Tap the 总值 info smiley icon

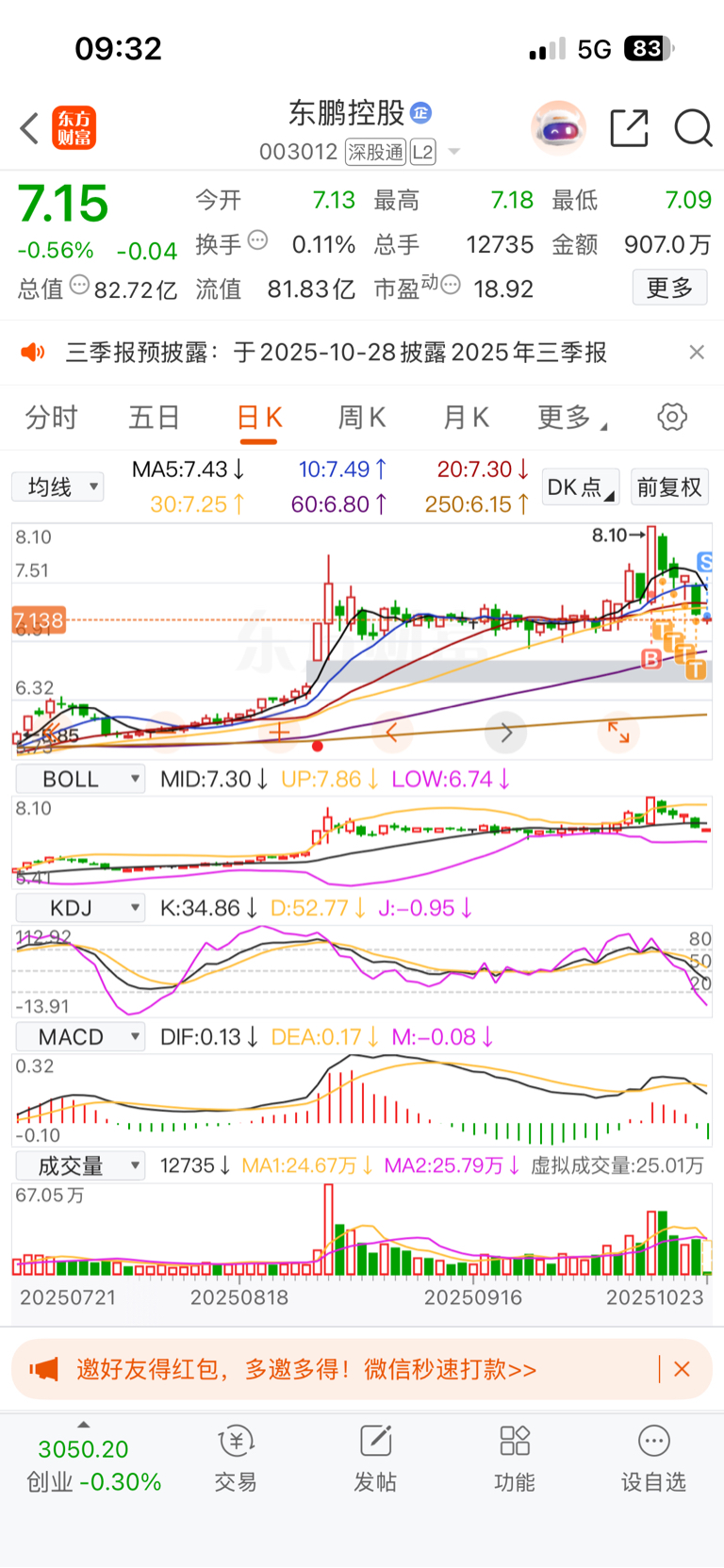coord(79,285)
